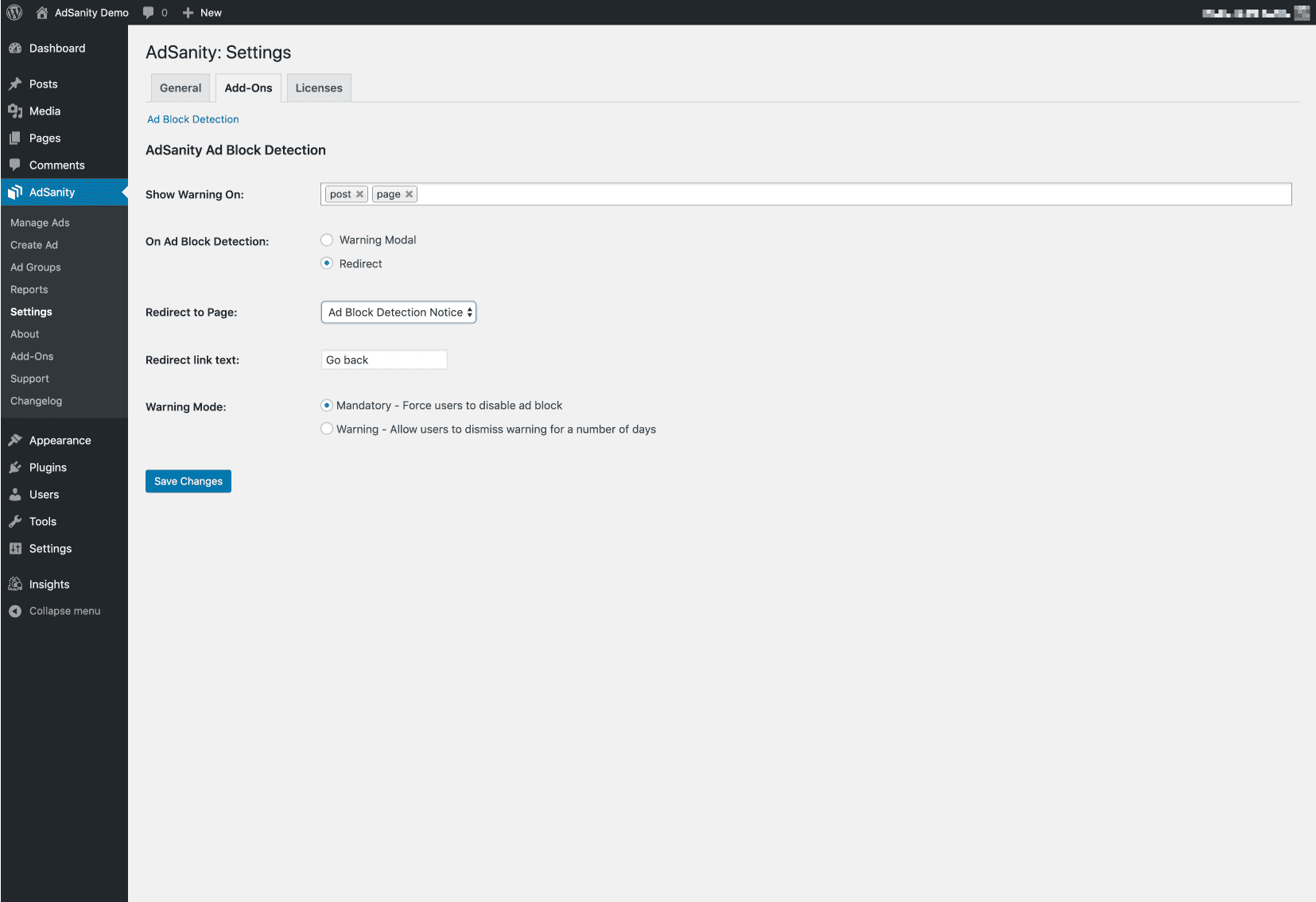Click the WordPress logo icon
The width and height of the screenshot is (1316, 902).
point(14,13)
